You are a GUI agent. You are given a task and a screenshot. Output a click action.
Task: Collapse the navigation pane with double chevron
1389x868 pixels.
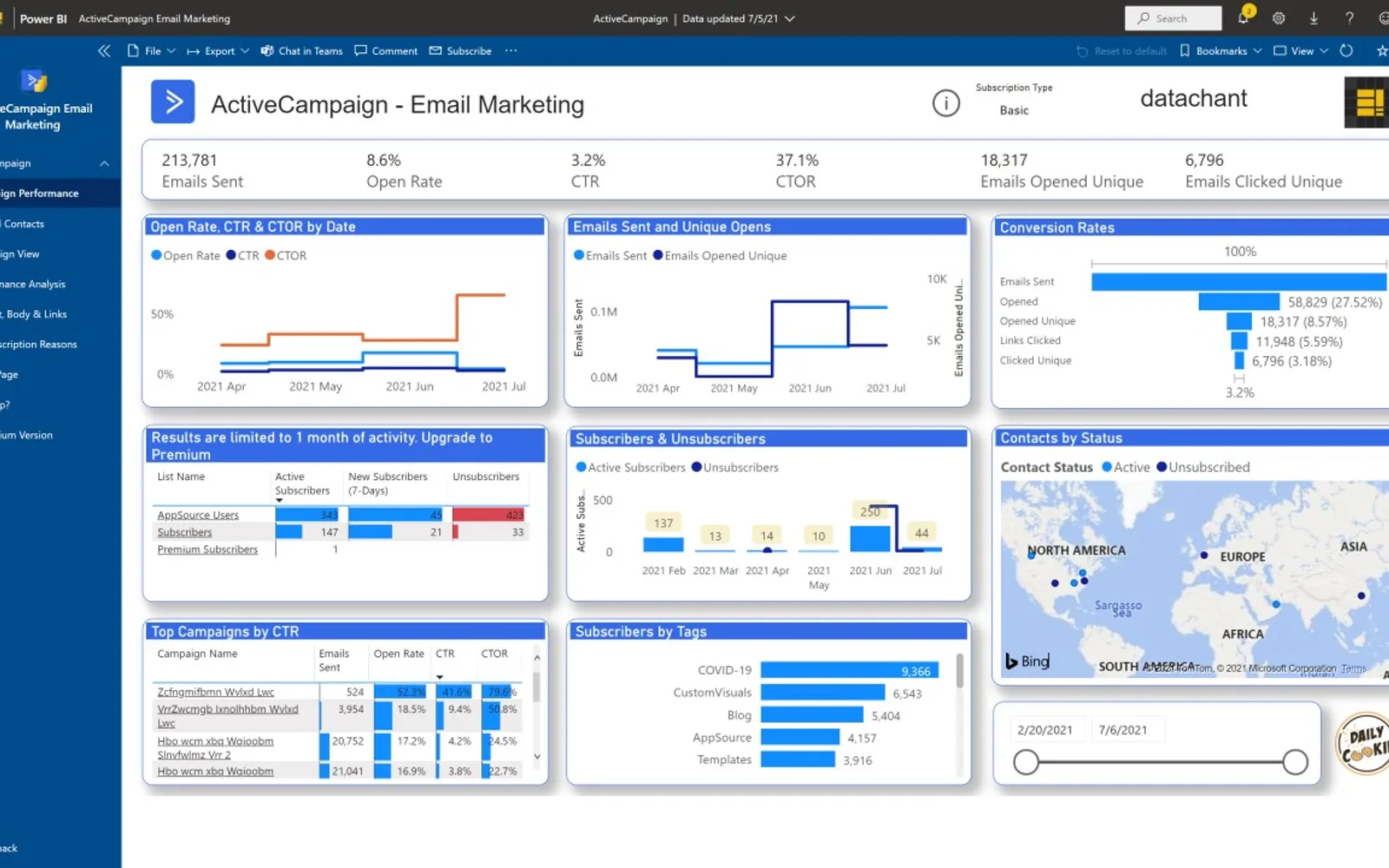(x=104, y=51)
